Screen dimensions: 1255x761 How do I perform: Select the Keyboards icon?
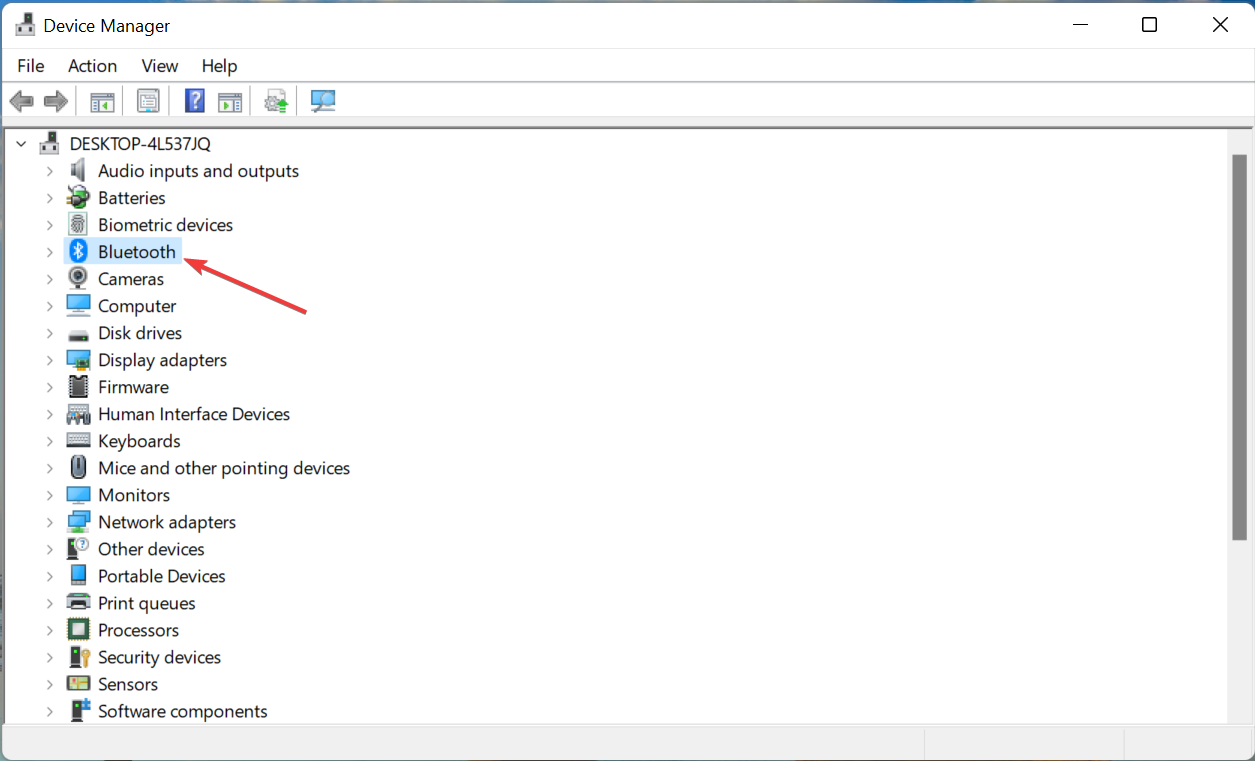(78, 441)
